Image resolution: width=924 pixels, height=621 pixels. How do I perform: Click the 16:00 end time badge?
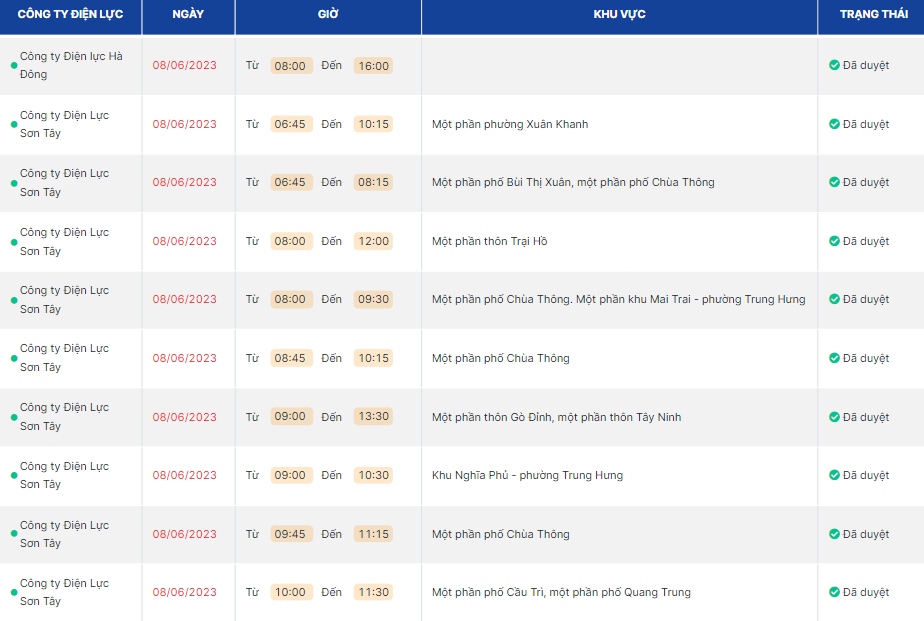(374, 65)
